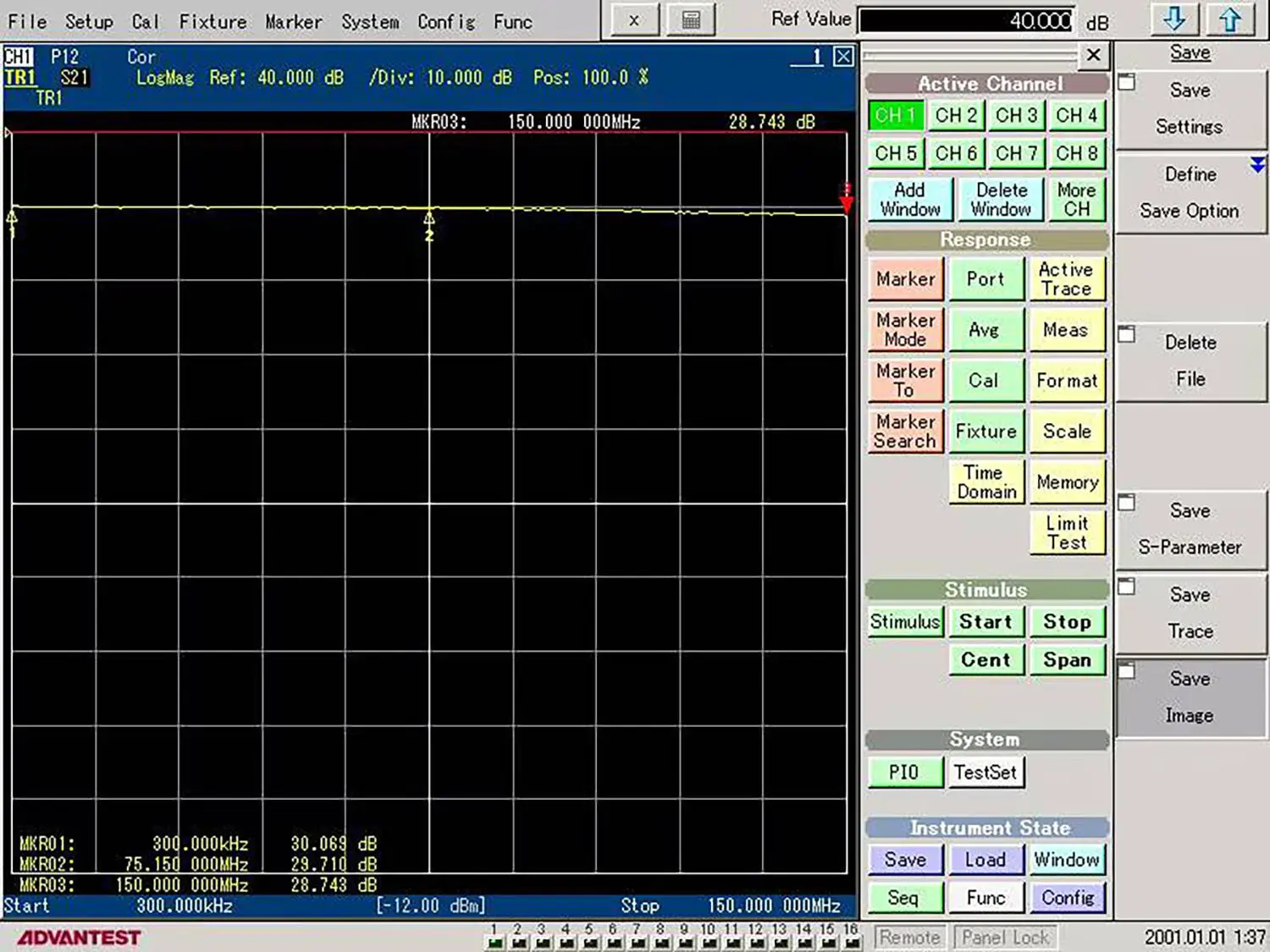Click the Stop 150.000 000MHz readout

pyautogui.click(x=731, y=906)
